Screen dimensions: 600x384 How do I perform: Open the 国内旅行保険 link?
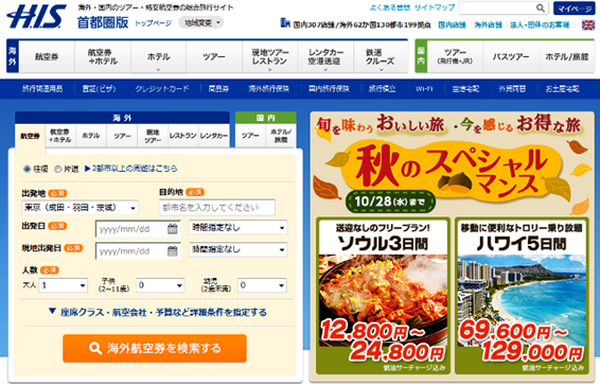tap(329, 89)
